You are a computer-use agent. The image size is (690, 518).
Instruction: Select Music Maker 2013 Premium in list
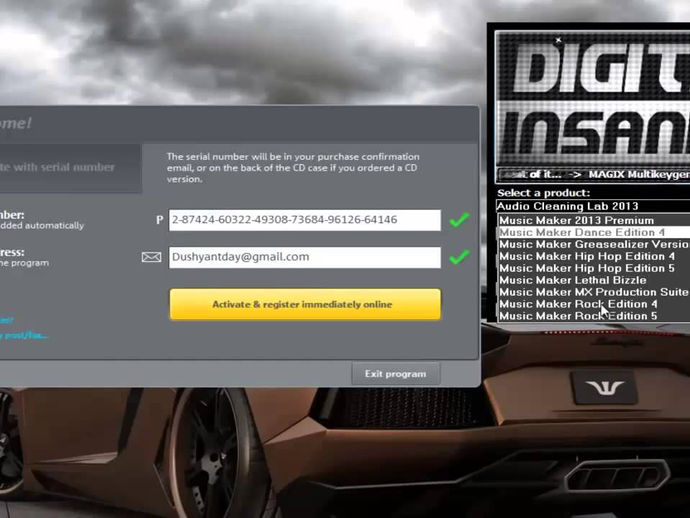click(x=594, y=220)
